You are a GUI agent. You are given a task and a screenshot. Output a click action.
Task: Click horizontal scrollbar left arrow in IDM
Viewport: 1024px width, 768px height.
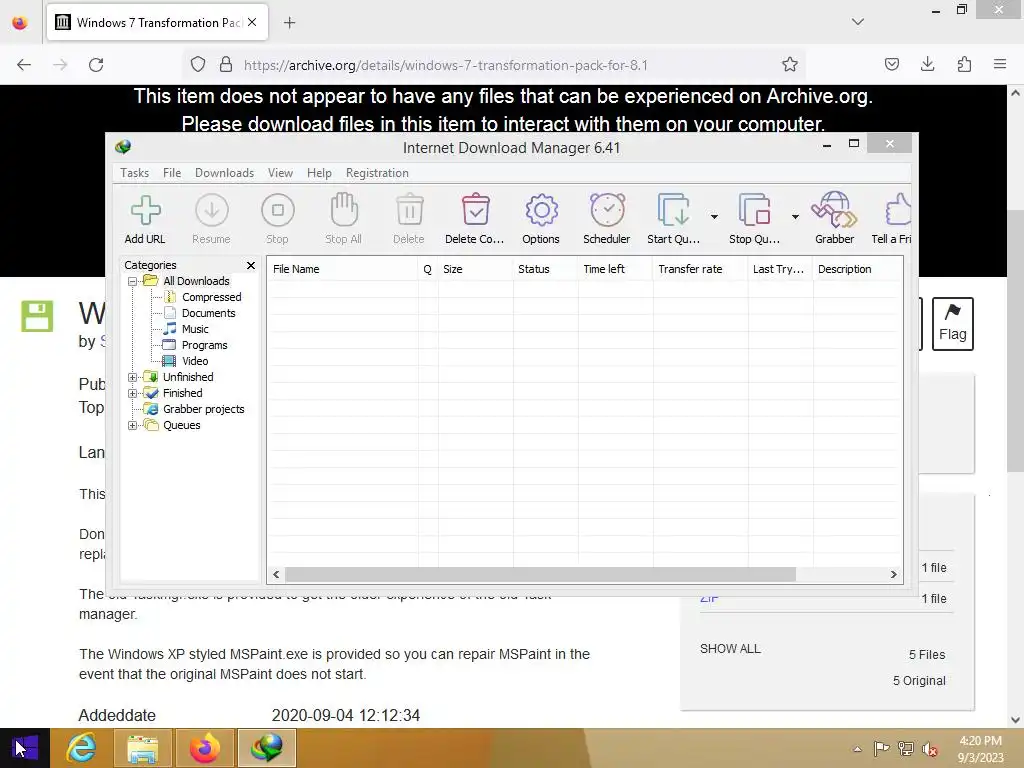click(276, 575)
